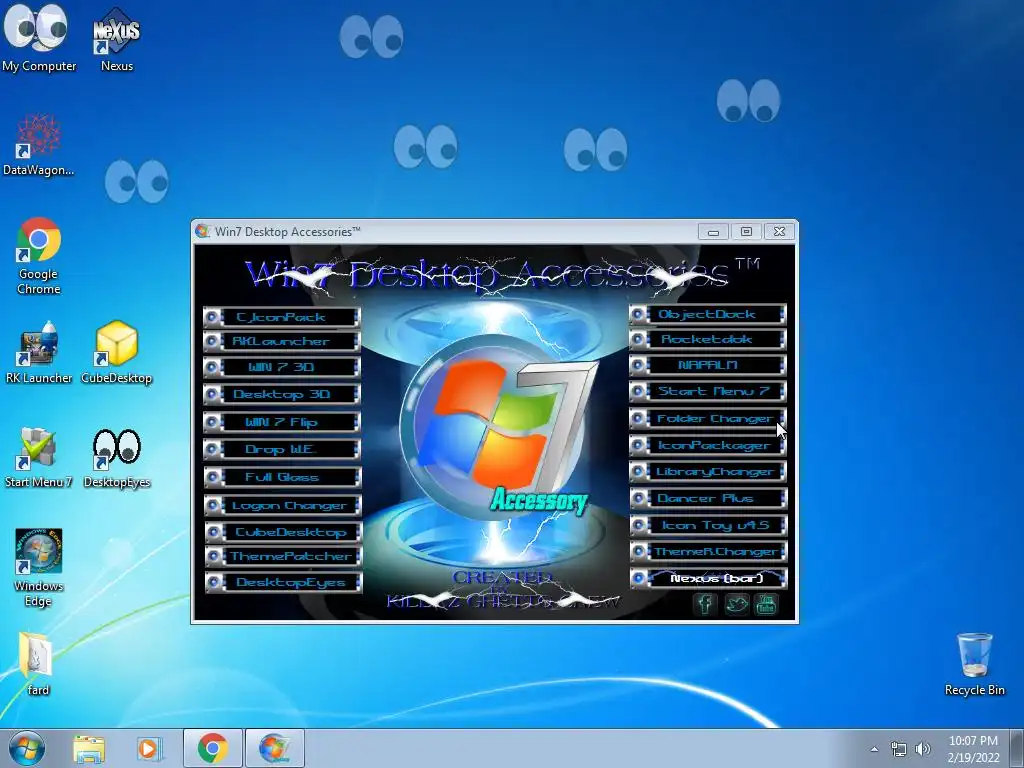Select the DesktopEyes desktop shortcut
The height and width of the screenshot is (768, 1024).
pos(117,457)
